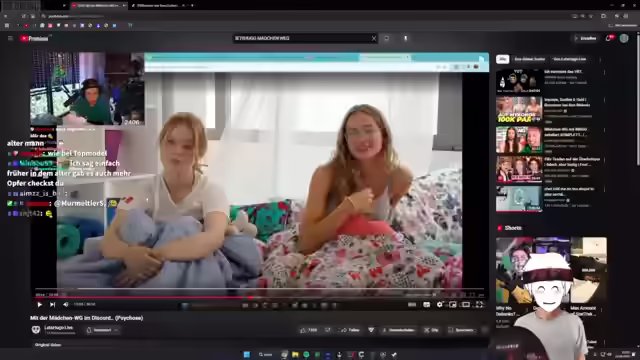Open options menu for third recommended video
The image size is (640, 360).
[x=604, y=130]
